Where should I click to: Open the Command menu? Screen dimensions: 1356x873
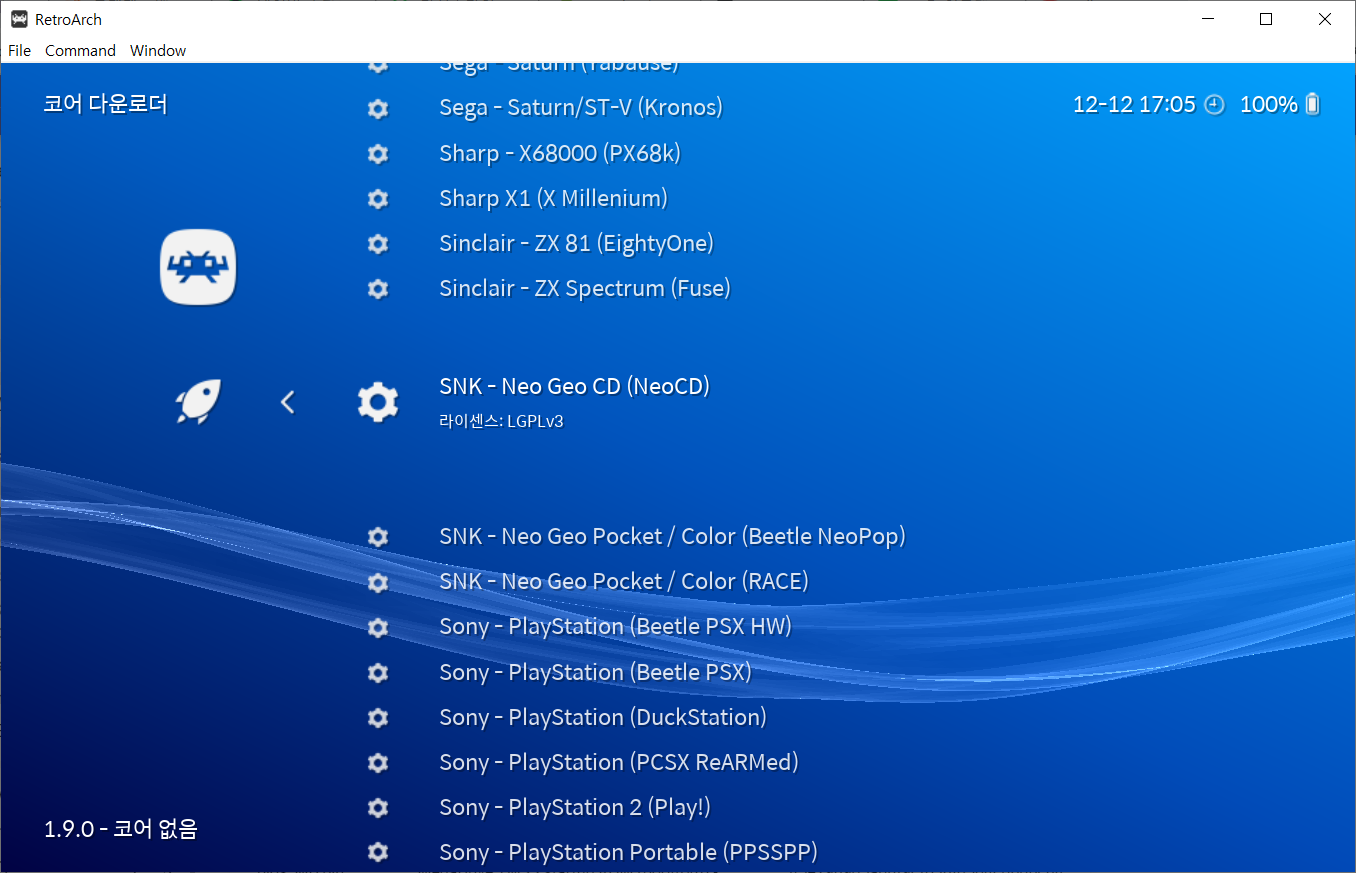point(80,50)
